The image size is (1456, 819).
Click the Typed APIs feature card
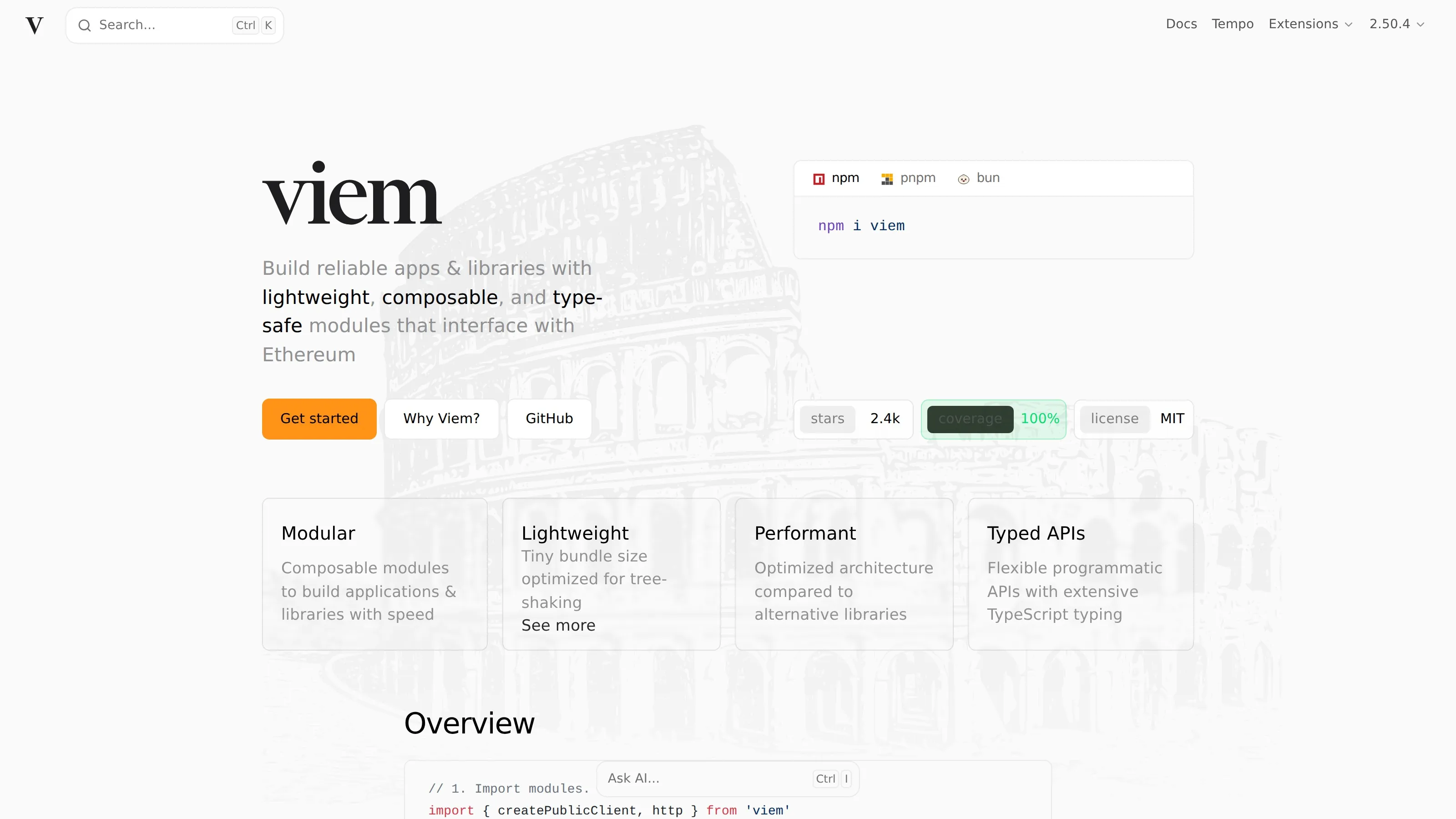click(1081, 574)
